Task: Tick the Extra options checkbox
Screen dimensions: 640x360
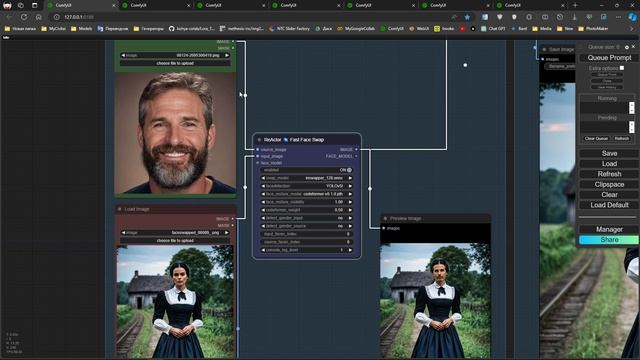Action: (622, 68)
